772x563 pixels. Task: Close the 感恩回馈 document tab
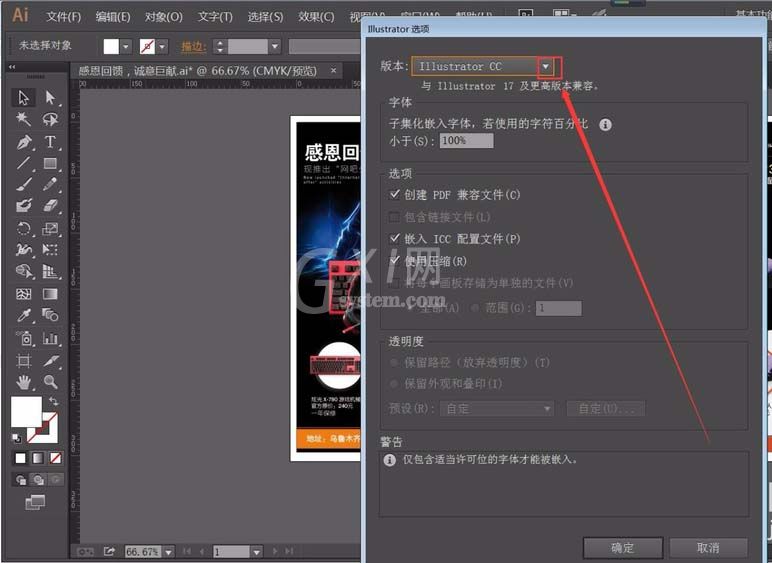pos(333,70)
